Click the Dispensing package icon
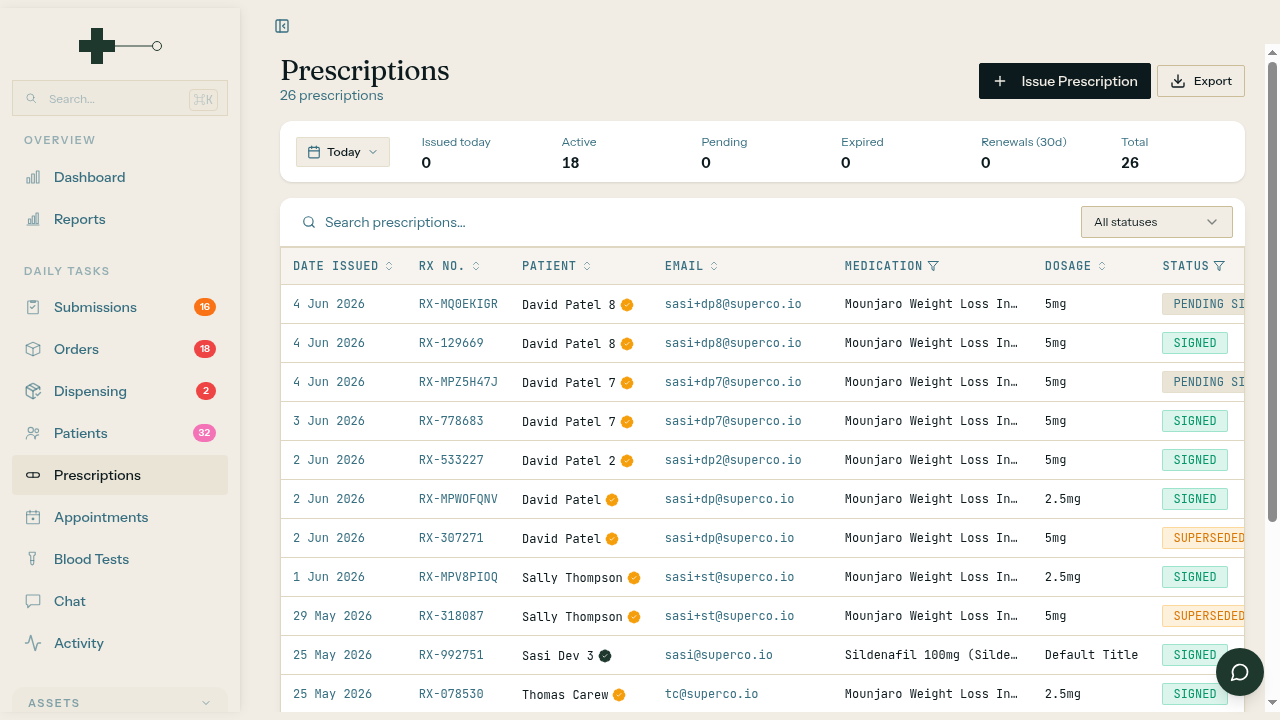Screen dimensions: 1280x720 (x=33, y=391)
